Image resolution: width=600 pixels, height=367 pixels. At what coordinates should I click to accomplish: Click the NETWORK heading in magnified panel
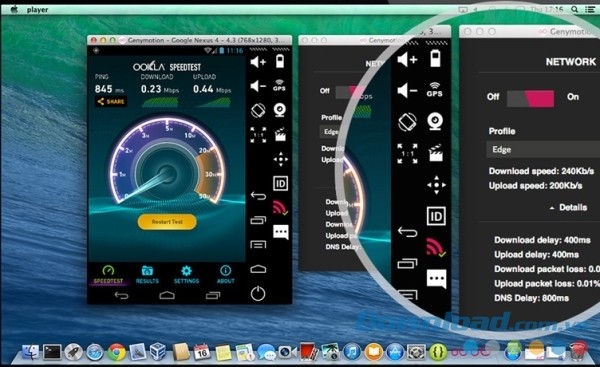571,62
